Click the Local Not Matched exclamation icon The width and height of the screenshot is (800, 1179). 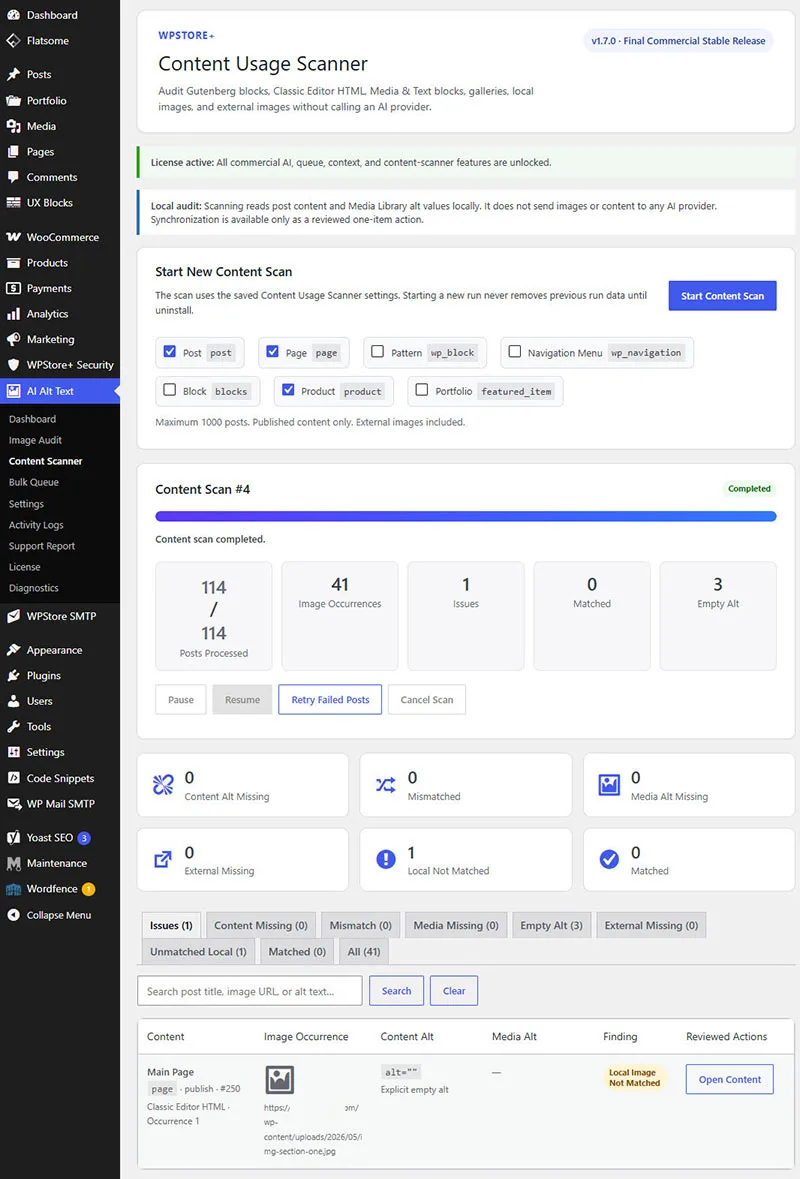pos(386,859)
